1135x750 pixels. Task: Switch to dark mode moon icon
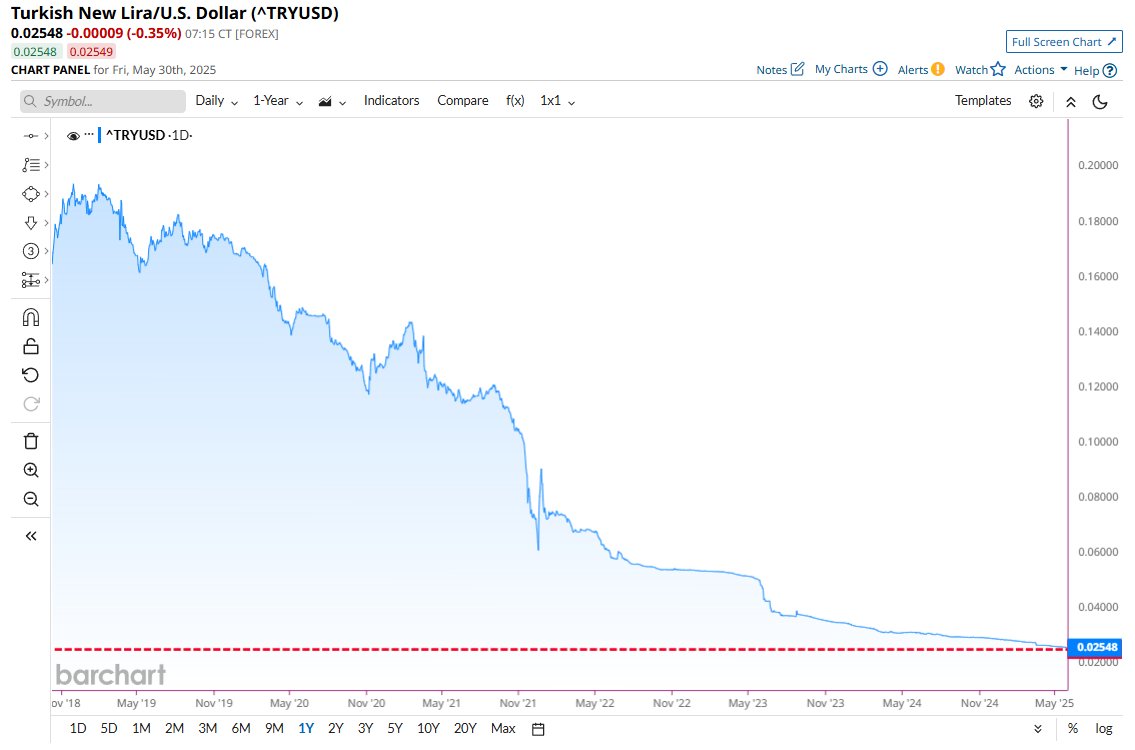click(x=1100, y=102)
